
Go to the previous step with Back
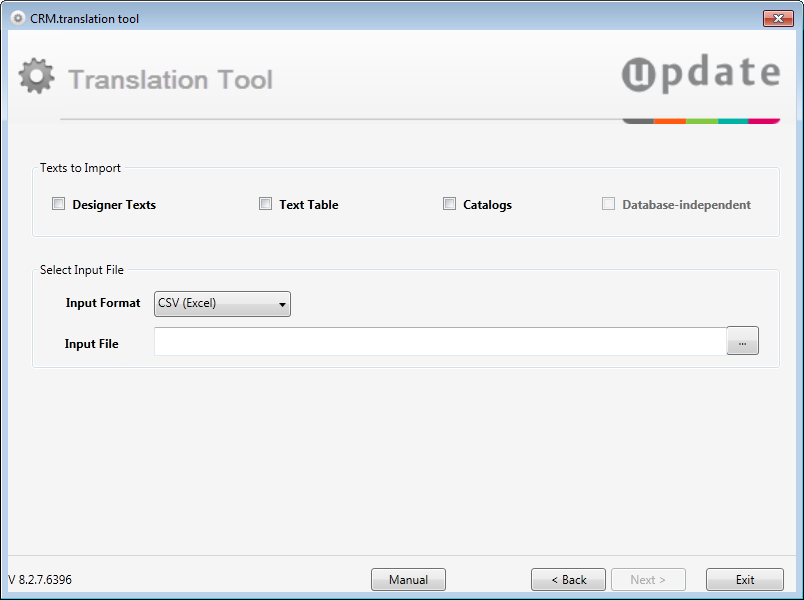coord(568,579)
